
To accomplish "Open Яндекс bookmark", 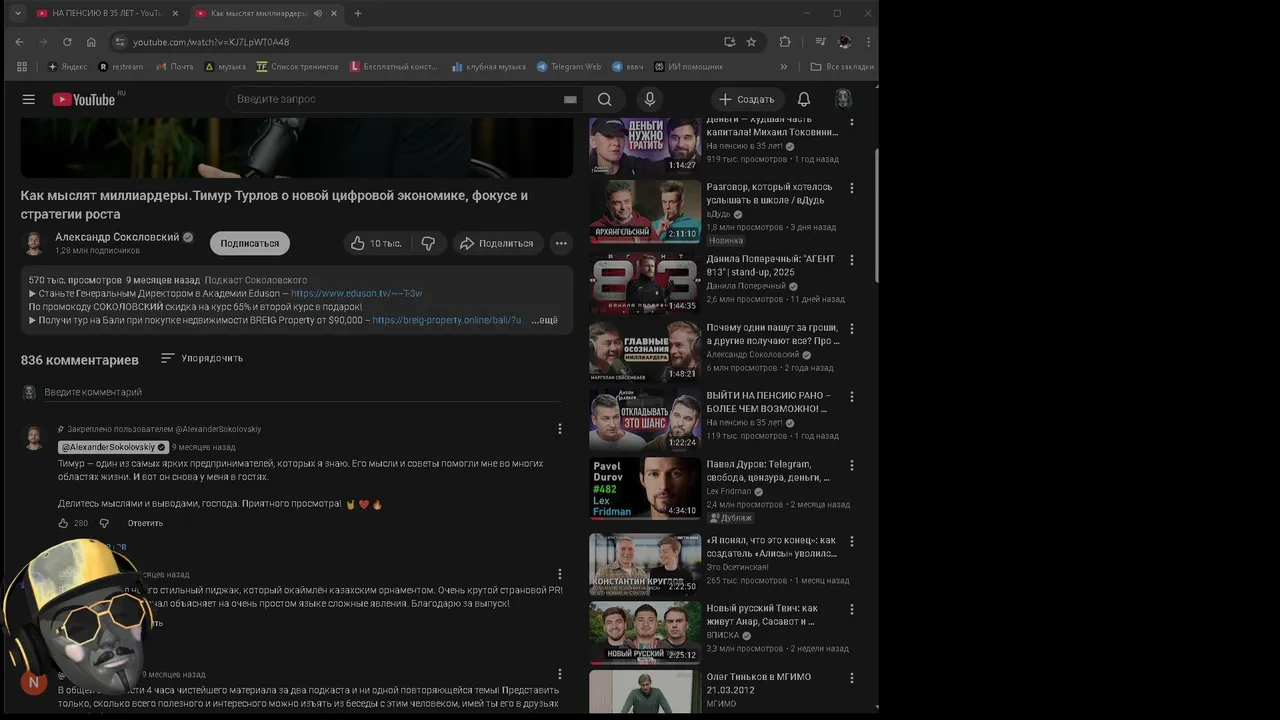I will click(68, 67).
